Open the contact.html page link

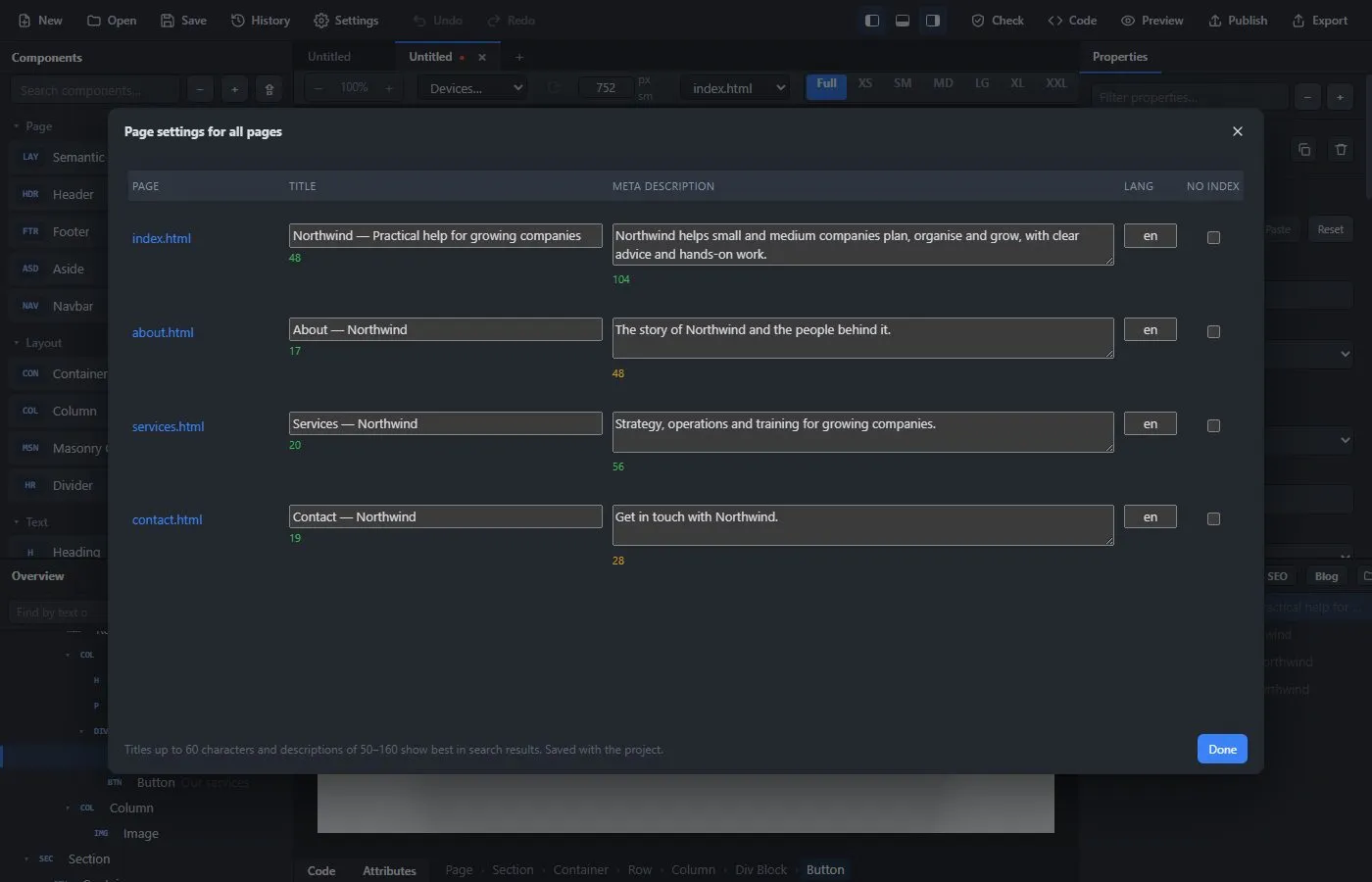(168, 519)
